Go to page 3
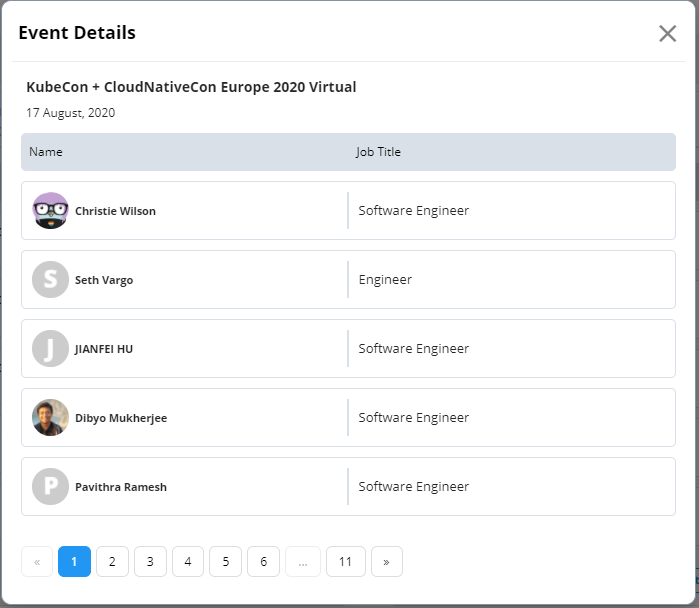The width and height of the screenshot is (699, 608). (x=150, y=562)
